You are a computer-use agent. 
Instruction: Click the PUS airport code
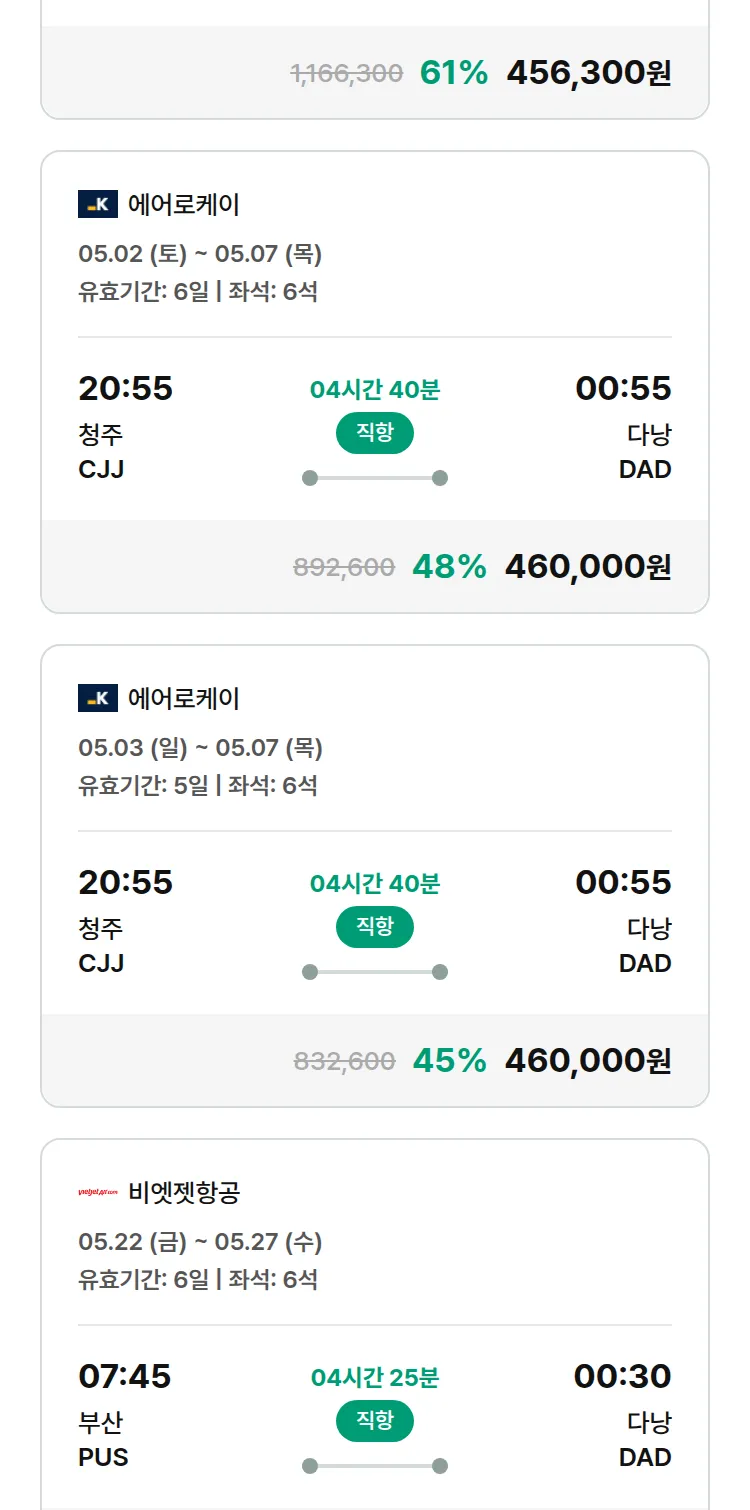(x=103, y=1457)
